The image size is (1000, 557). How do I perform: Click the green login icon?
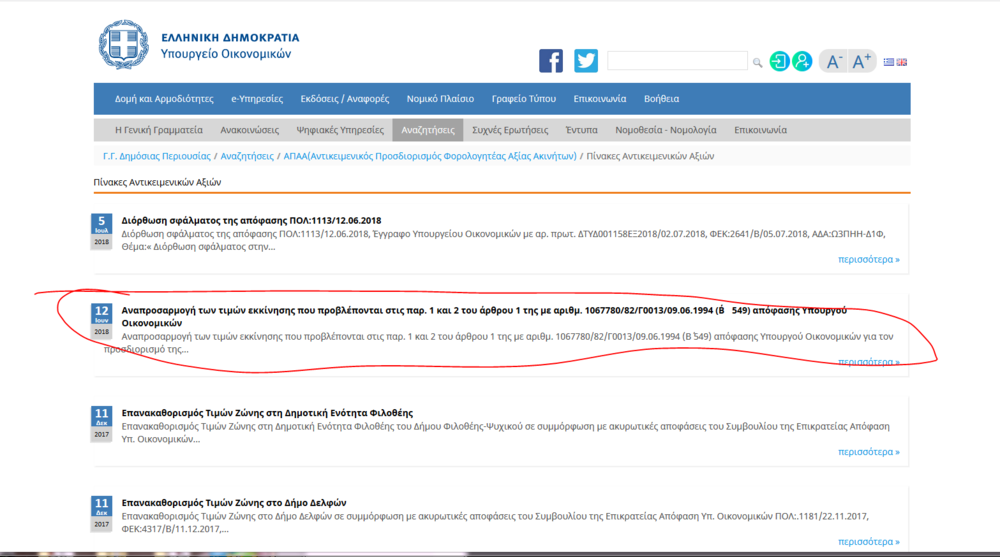point(779,61)
